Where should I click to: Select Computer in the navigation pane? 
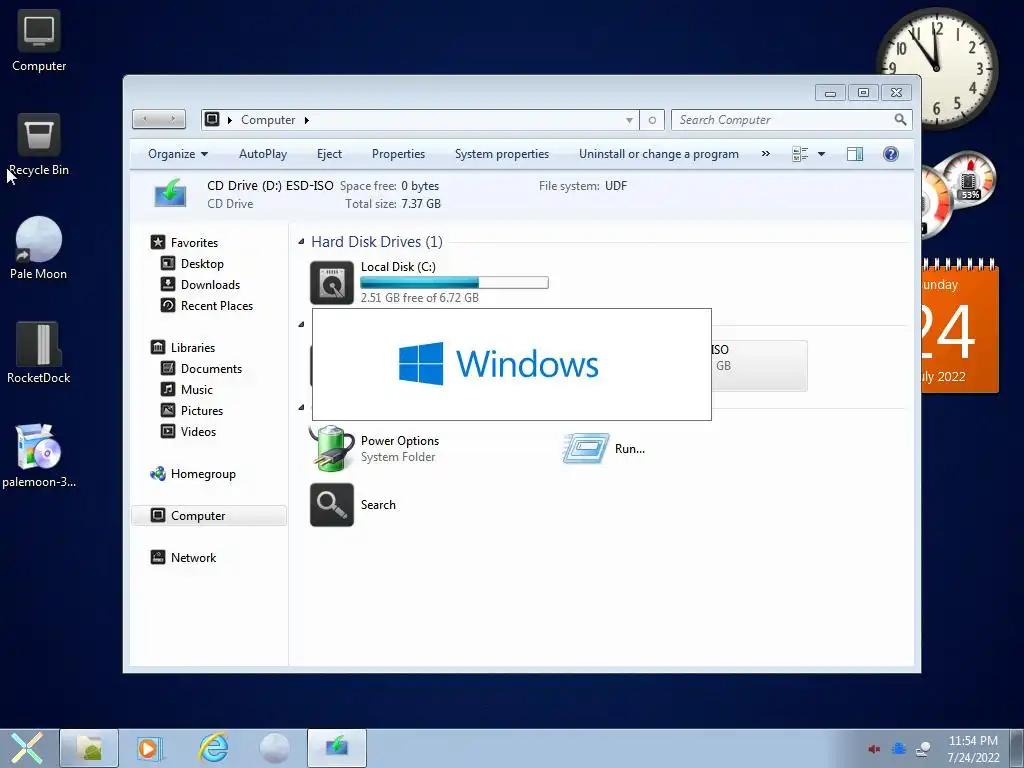(x=209, y=516)
